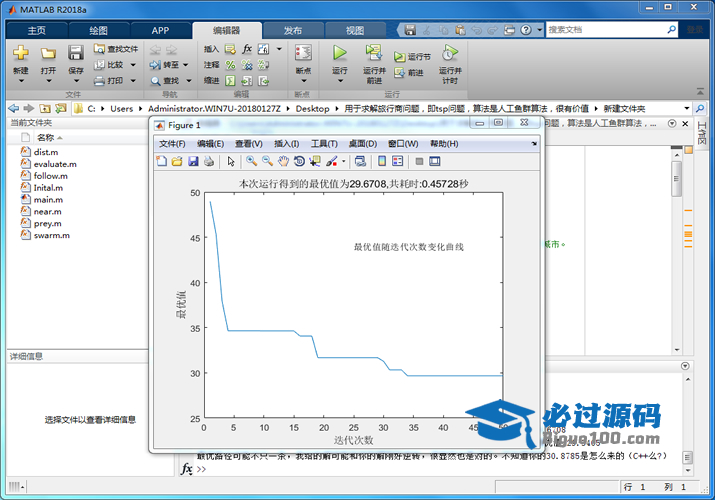Viewport: 715px width, 500px height.
Task: Click Figure open file icon
Action: pyautogui.click(x=177, y=161)
